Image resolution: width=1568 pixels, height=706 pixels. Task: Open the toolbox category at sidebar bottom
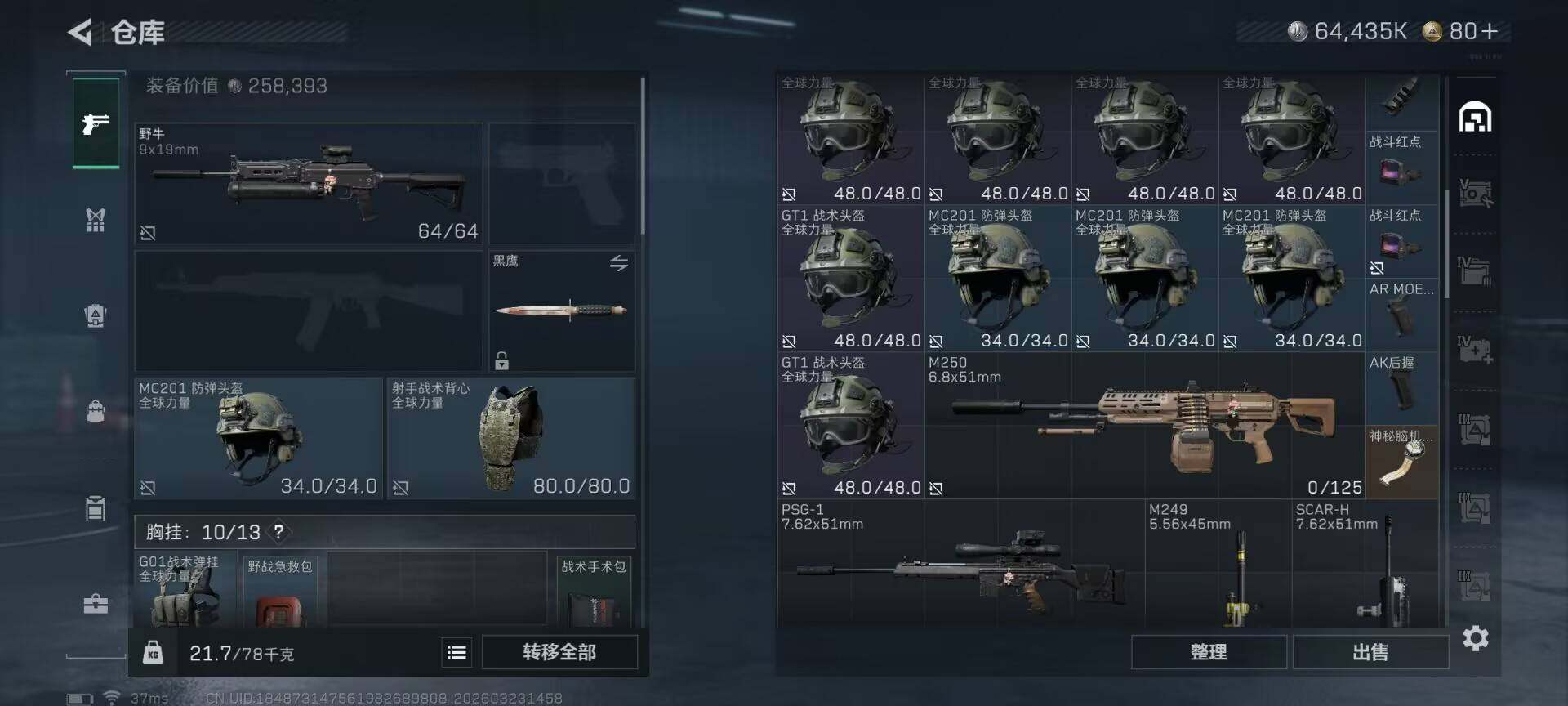(96, 604)
